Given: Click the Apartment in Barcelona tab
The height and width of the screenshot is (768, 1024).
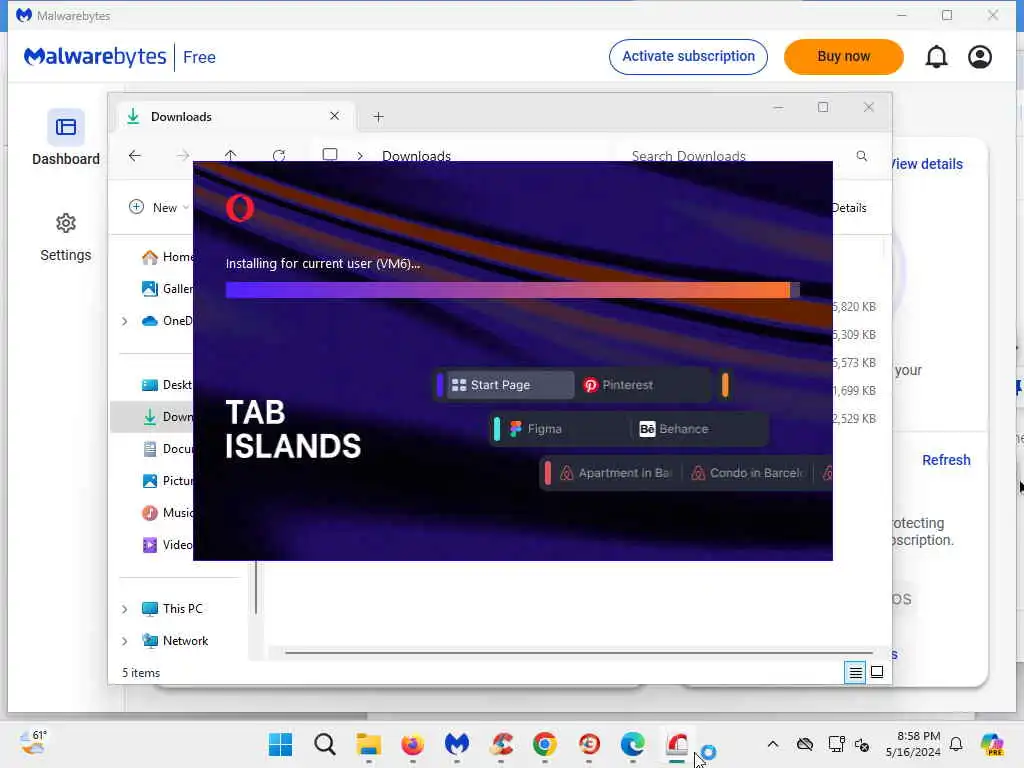Looking at the screenshot, I should point(616,473).
